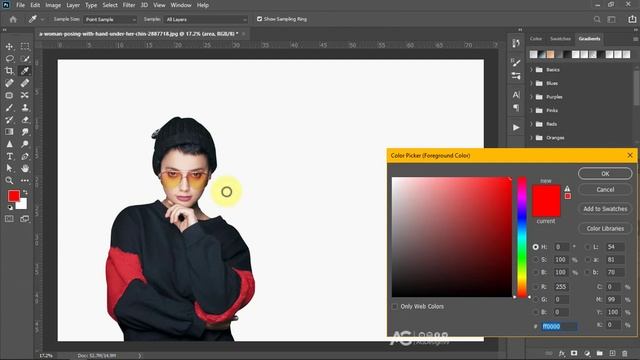Click the Create new group folder icon
The width and height of the screenshot is (640, 360).
pos(600,353)
